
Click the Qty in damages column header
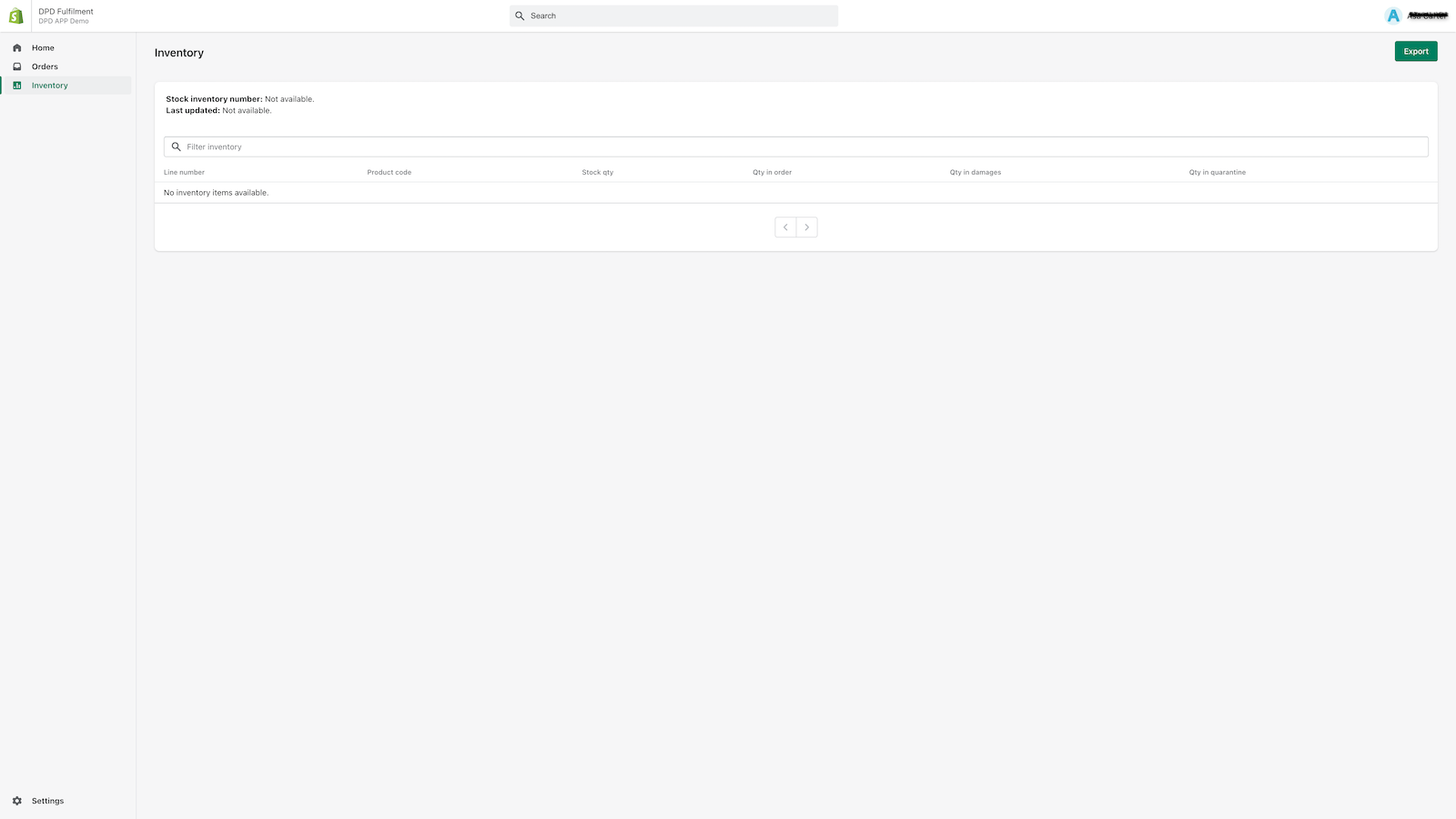tap(976, 172)
